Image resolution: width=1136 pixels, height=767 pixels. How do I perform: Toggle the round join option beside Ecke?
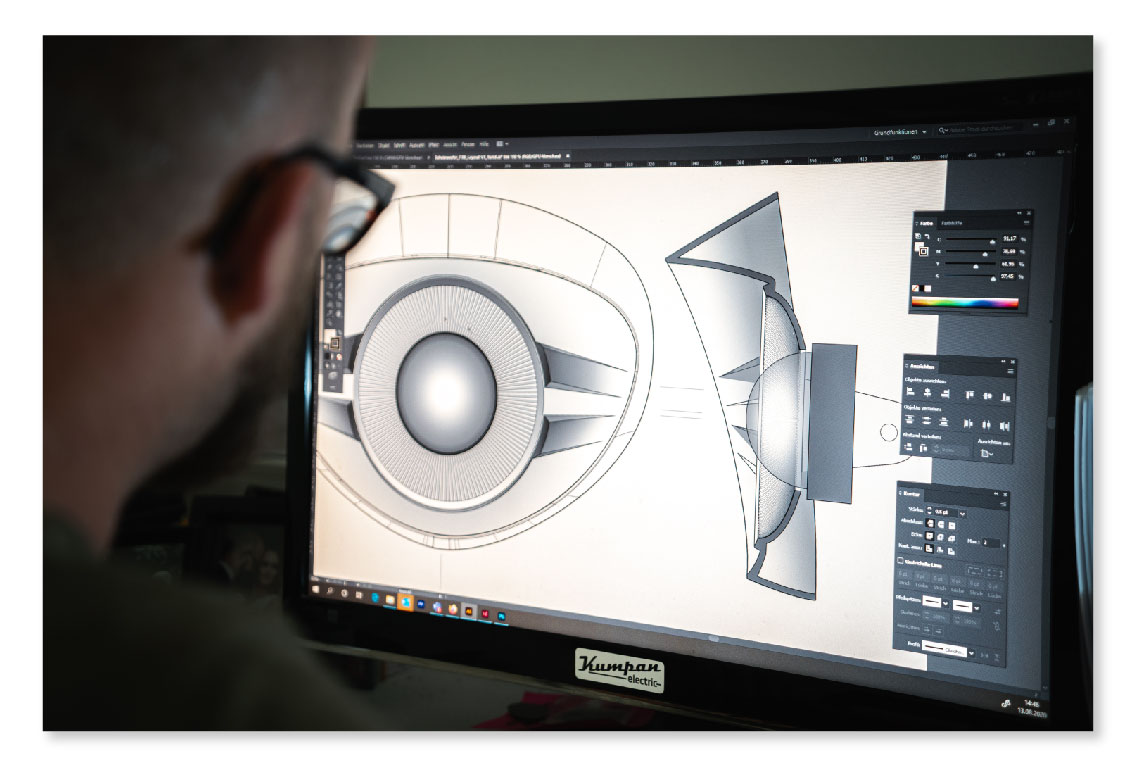point(942,536)
